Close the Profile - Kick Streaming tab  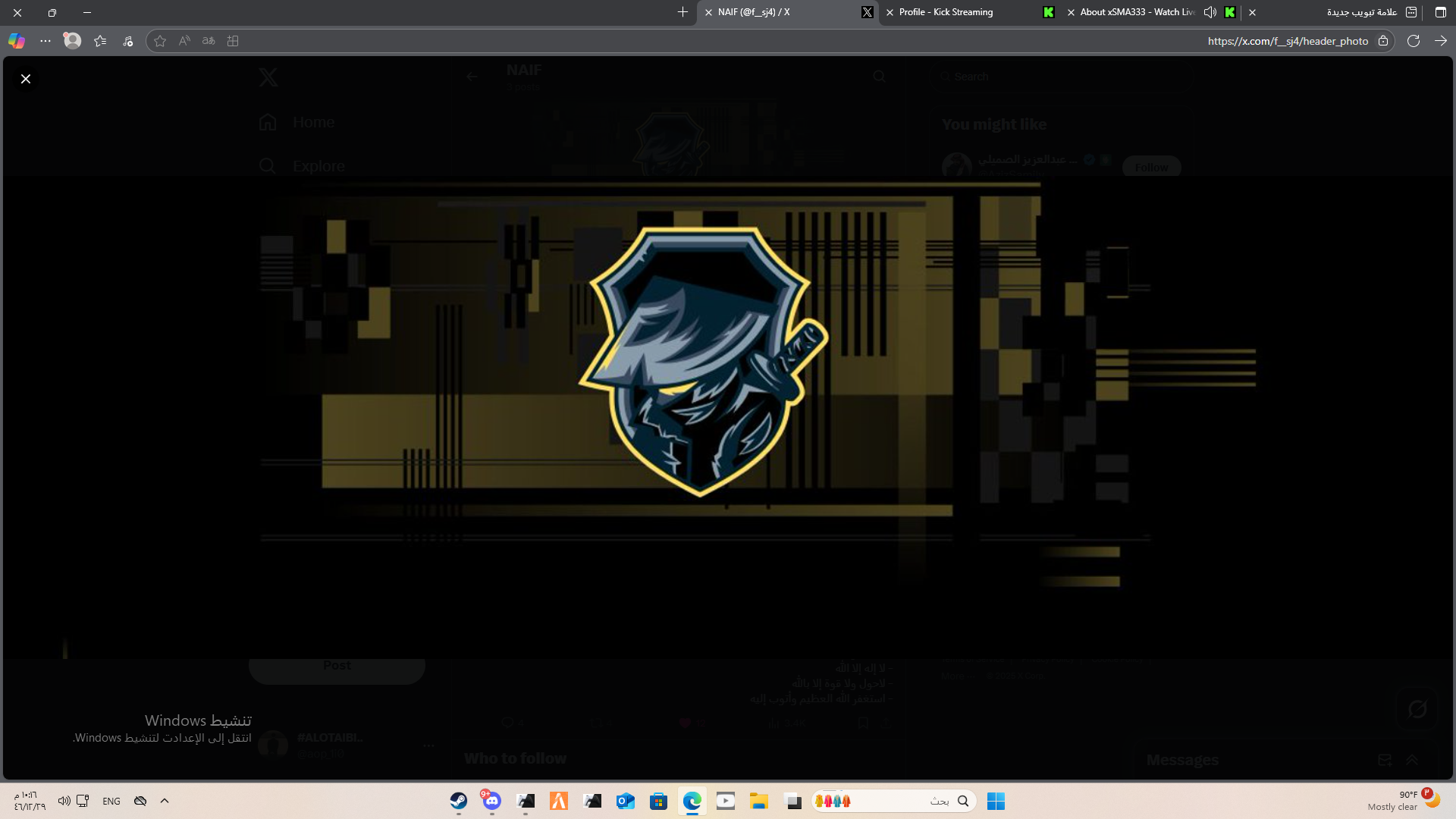[x=890, y=12]
